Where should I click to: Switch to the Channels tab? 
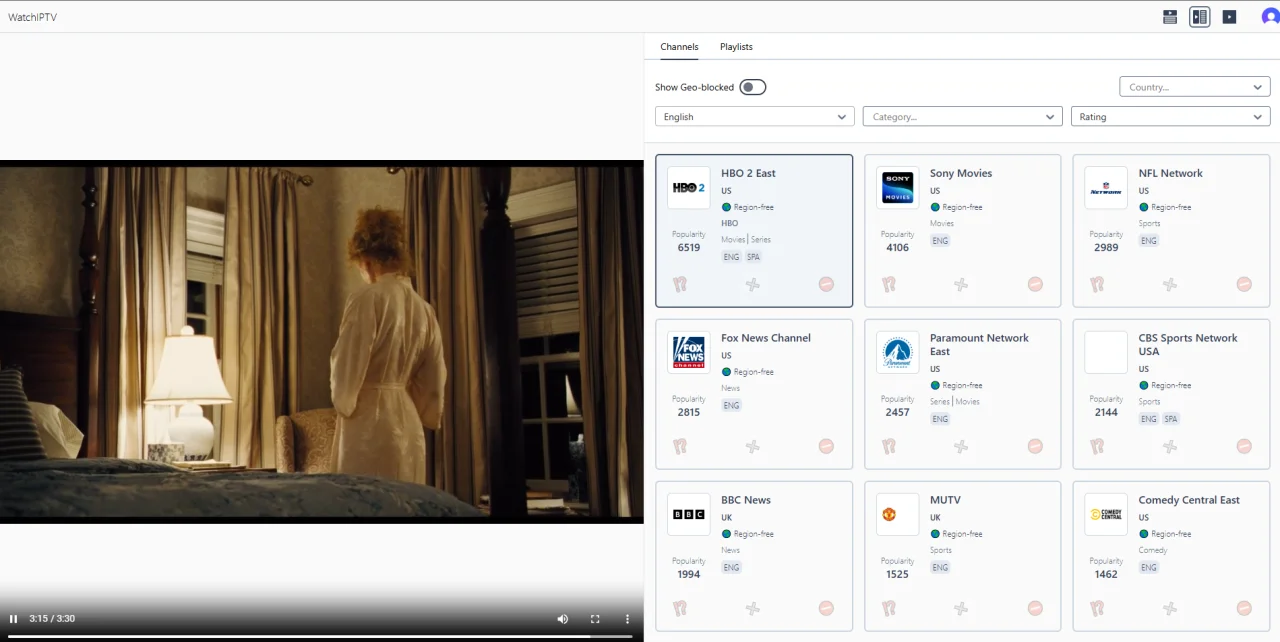pos(679,47)
